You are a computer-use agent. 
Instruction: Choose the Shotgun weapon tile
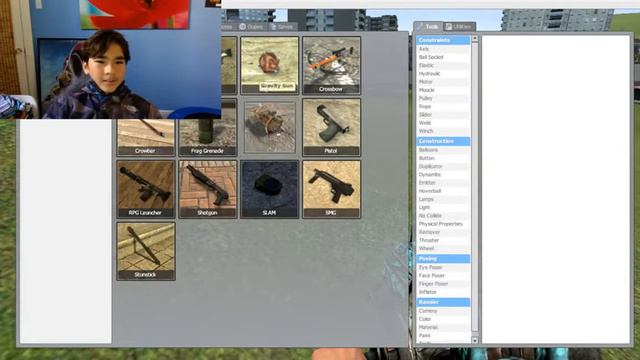pyautogui.click(x=208, y=189)
